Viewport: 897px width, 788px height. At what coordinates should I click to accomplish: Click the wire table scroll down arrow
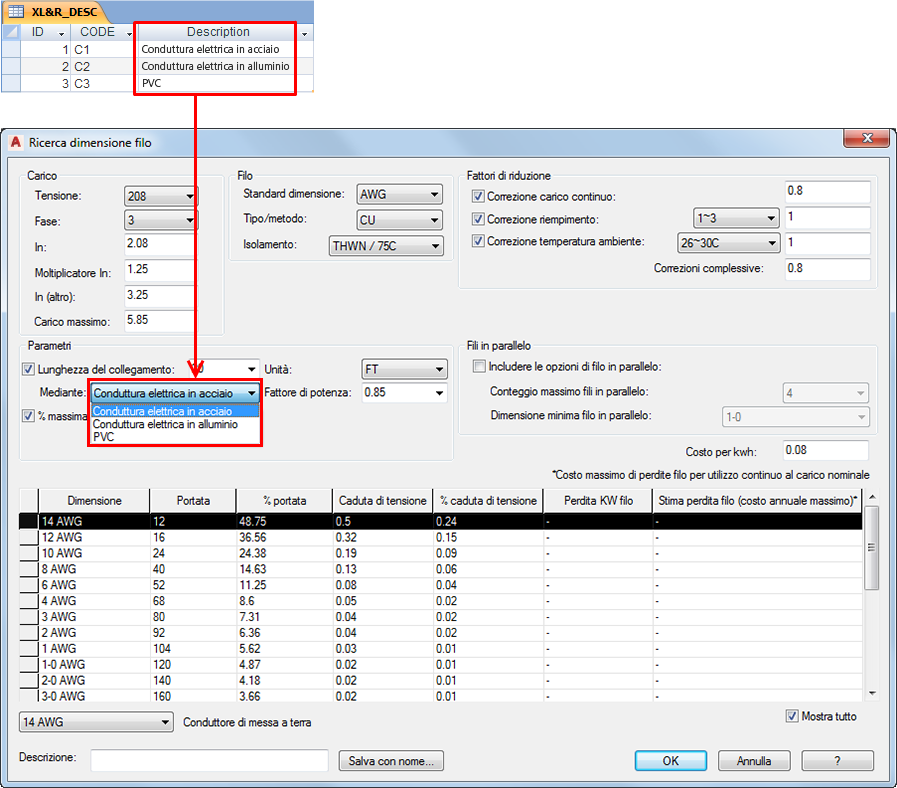[872, 693]
